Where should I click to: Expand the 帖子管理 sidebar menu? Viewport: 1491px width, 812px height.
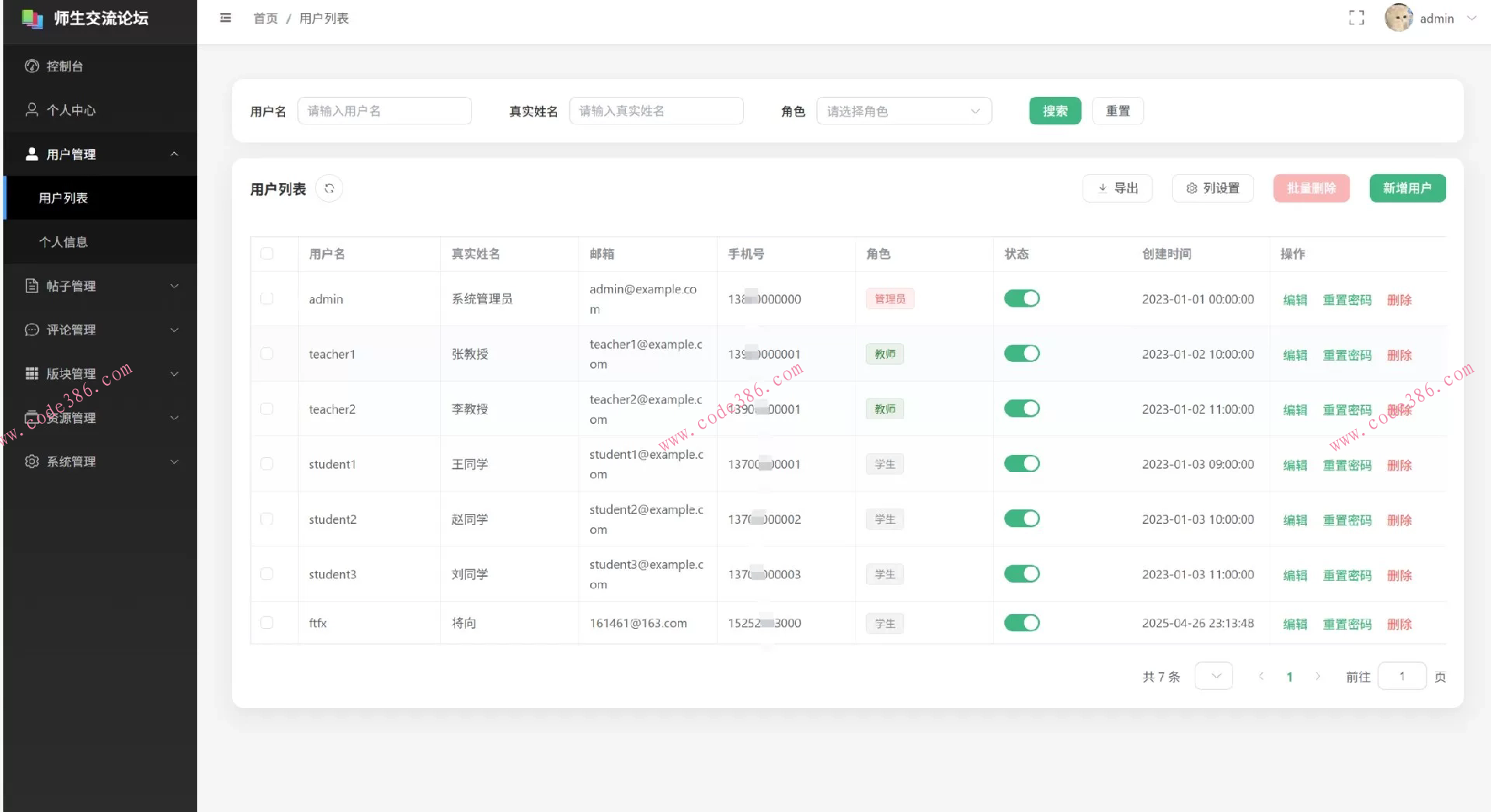pyautogui.click(x=101, y=286)
